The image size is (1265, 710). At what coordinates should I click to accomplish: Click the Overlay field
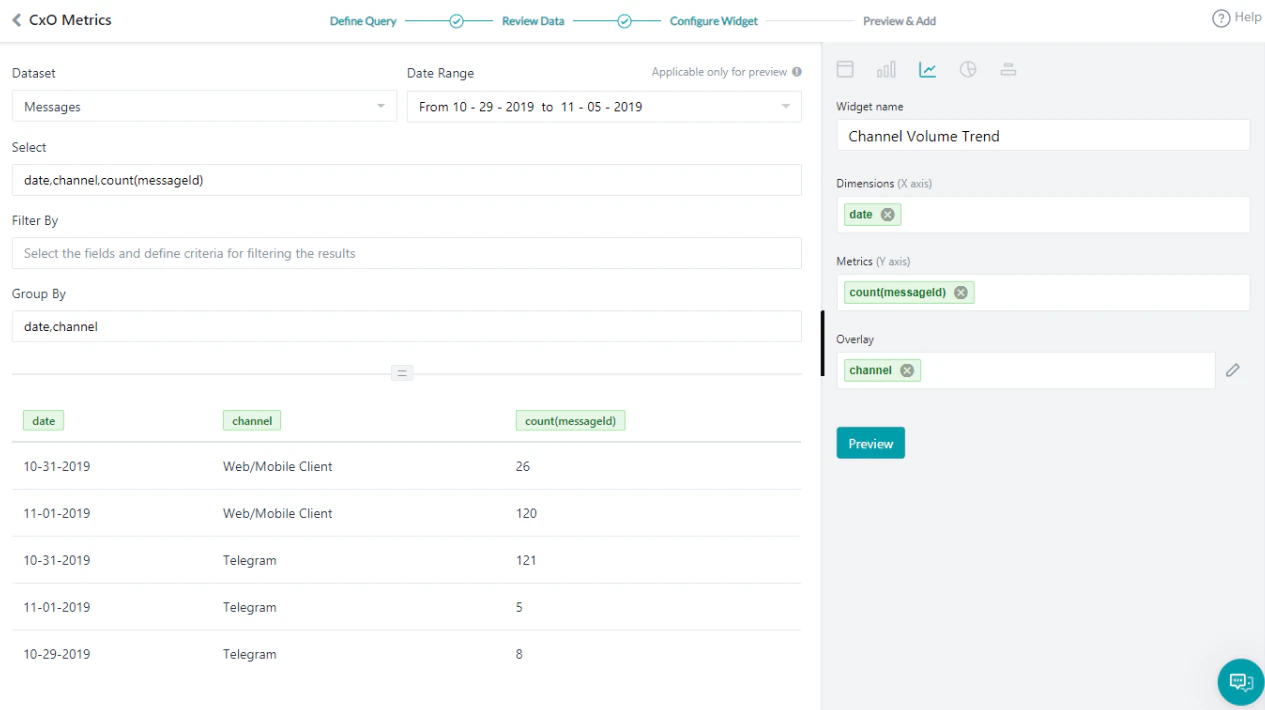[x=1025, y=370]
